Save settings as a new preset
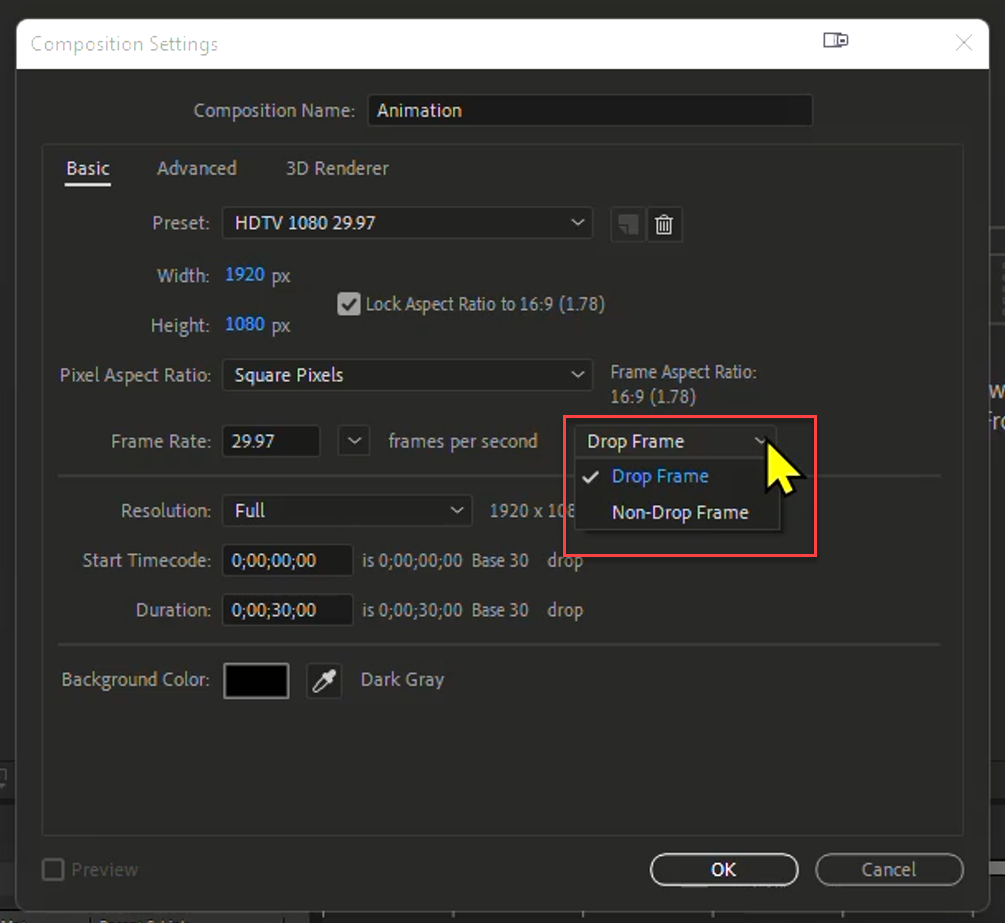This screenshot has height=923, width=1005. click(x=627, y=224)
